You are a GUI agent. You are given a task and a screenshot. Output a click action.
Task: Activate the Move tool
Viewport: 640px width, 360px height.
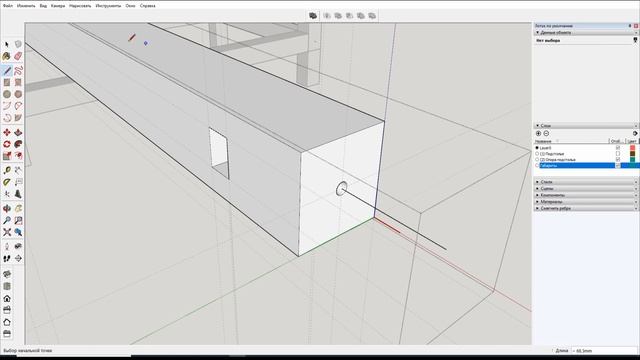[x=7, y=133]
